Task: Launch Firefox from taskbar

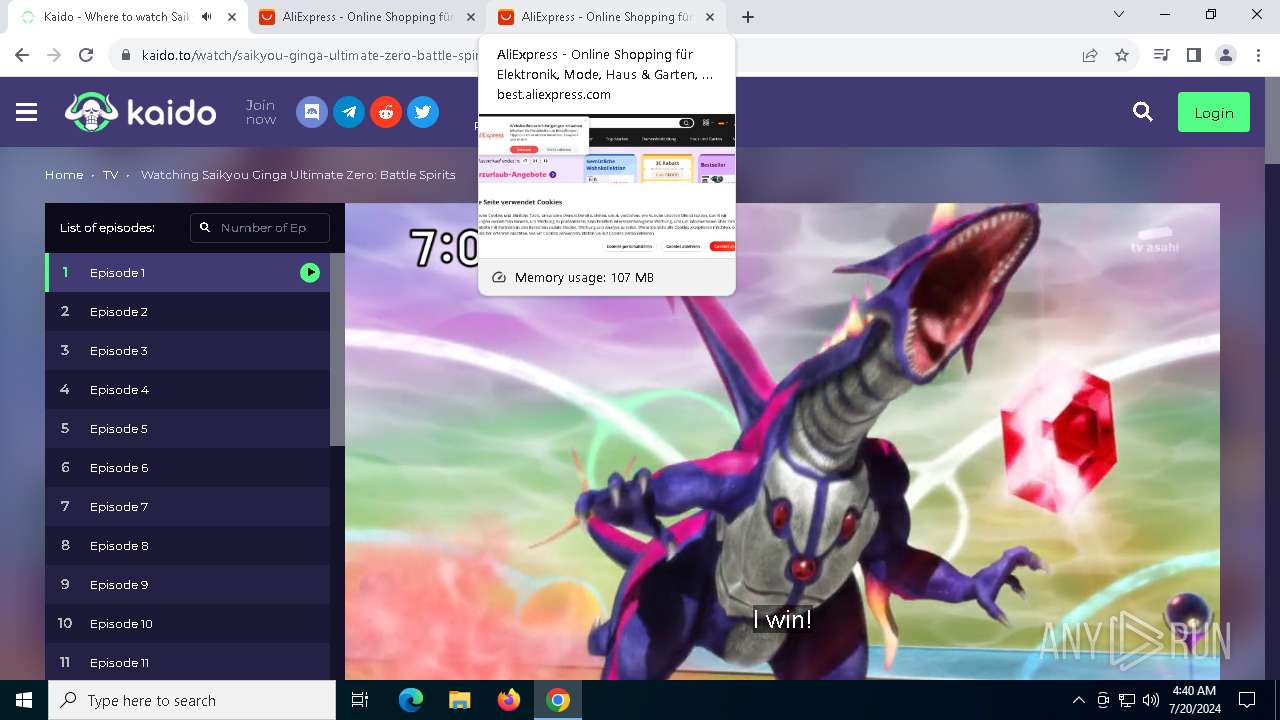Action: 509,700
